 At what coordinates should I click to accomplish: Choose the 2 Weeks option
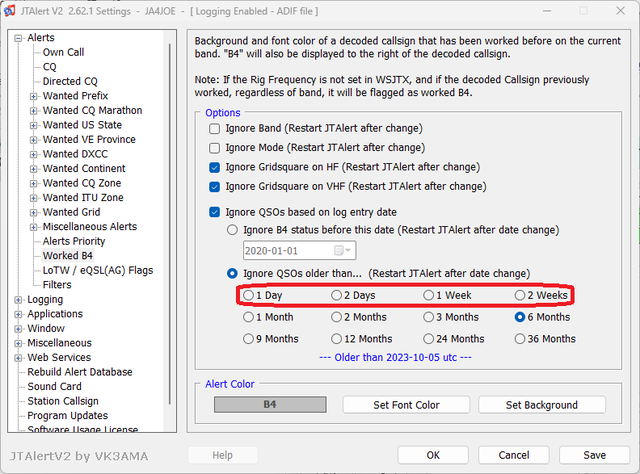(520, 295)
